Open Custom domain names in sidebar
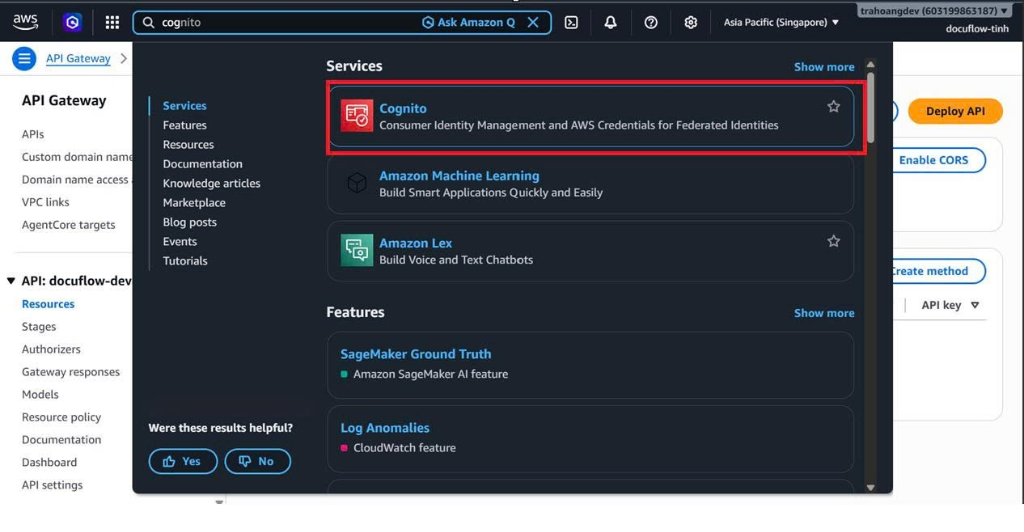This screenshot has height=532, width=1024. pos(76,157)
